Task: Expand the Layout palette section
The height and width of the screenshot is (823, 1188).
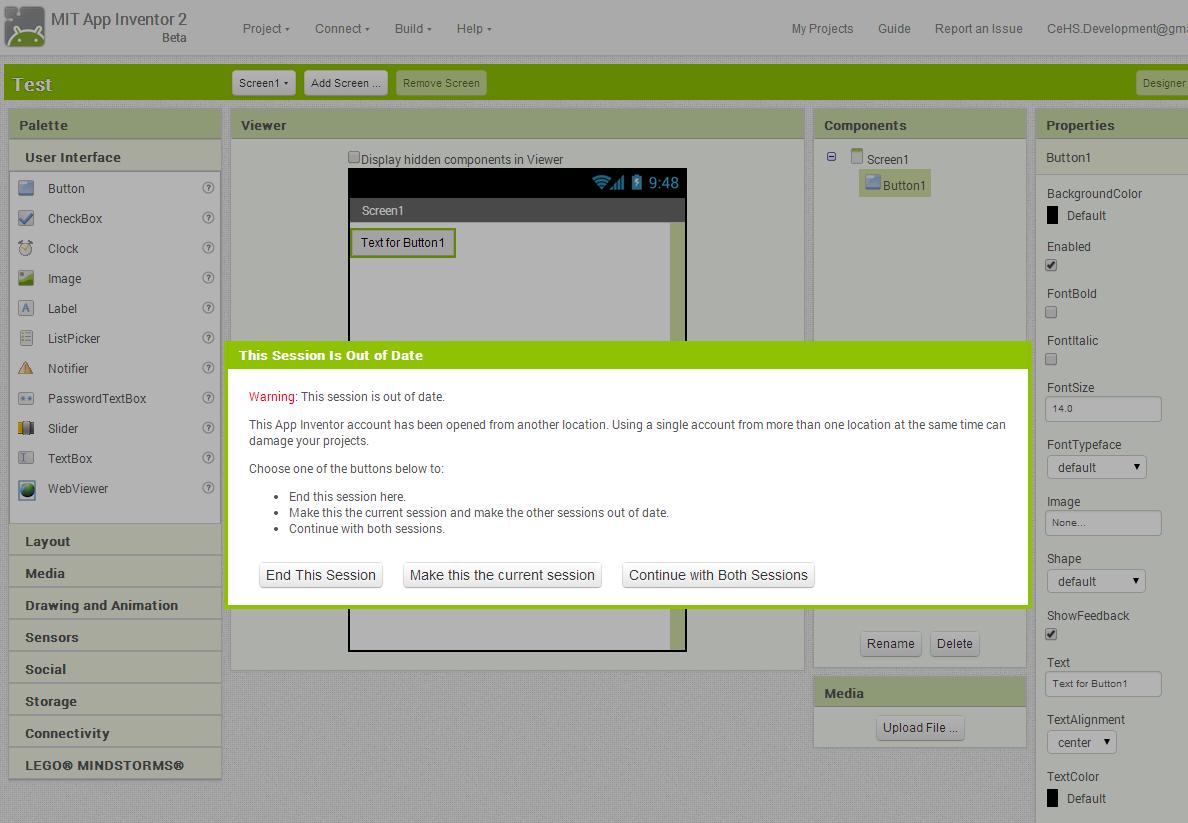Action: pyautogui.click(x=115, y=541)
